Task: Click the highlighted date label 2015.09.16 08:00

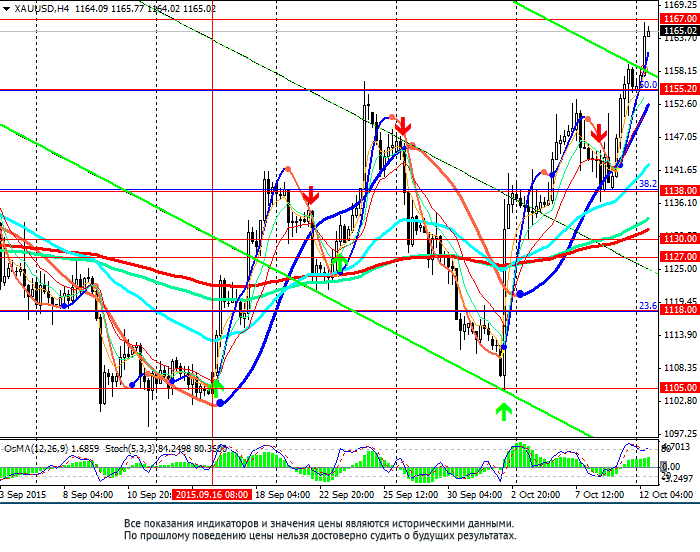Action: pos(212,494)
